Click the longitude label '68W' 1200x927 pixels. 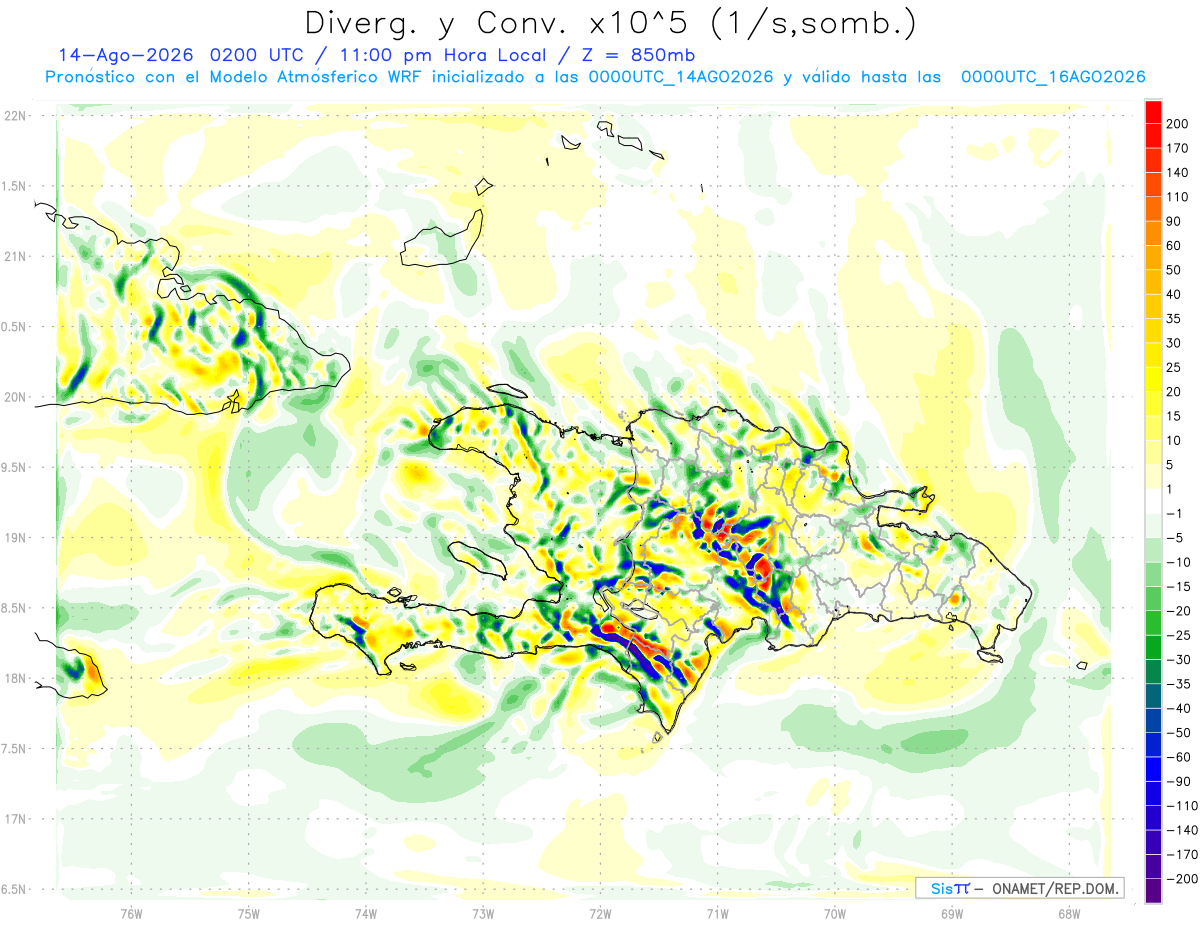click(x=1068, y=914)
